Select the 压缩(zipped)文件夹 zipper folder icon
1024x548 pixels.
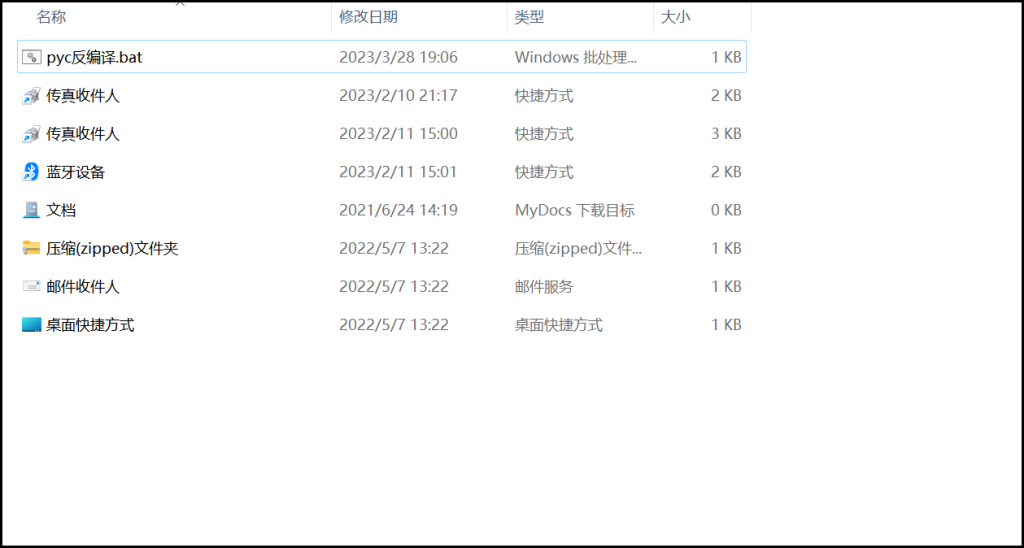[32, 248]
